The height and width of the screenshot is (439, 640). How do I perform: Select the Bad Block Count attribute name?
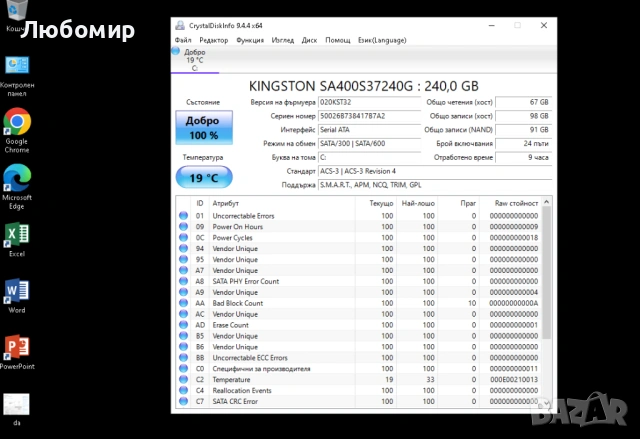pos(238,303)
